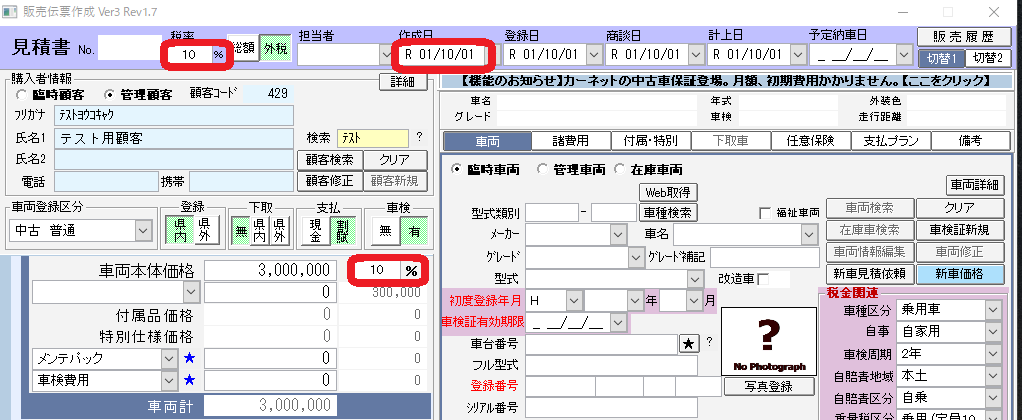The width and height of the screenshot is (1022, 420).
Task: Click the 写真登録 button
Action: coord(769,387)
